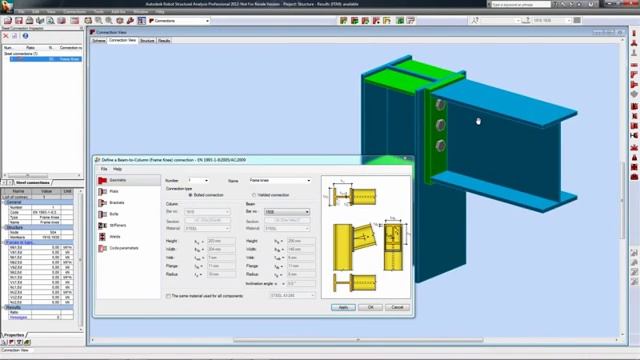Select the Properties tab at bottom left
Image resolution: width=640 pixels, height=360 pixels.
pos(14,335)
